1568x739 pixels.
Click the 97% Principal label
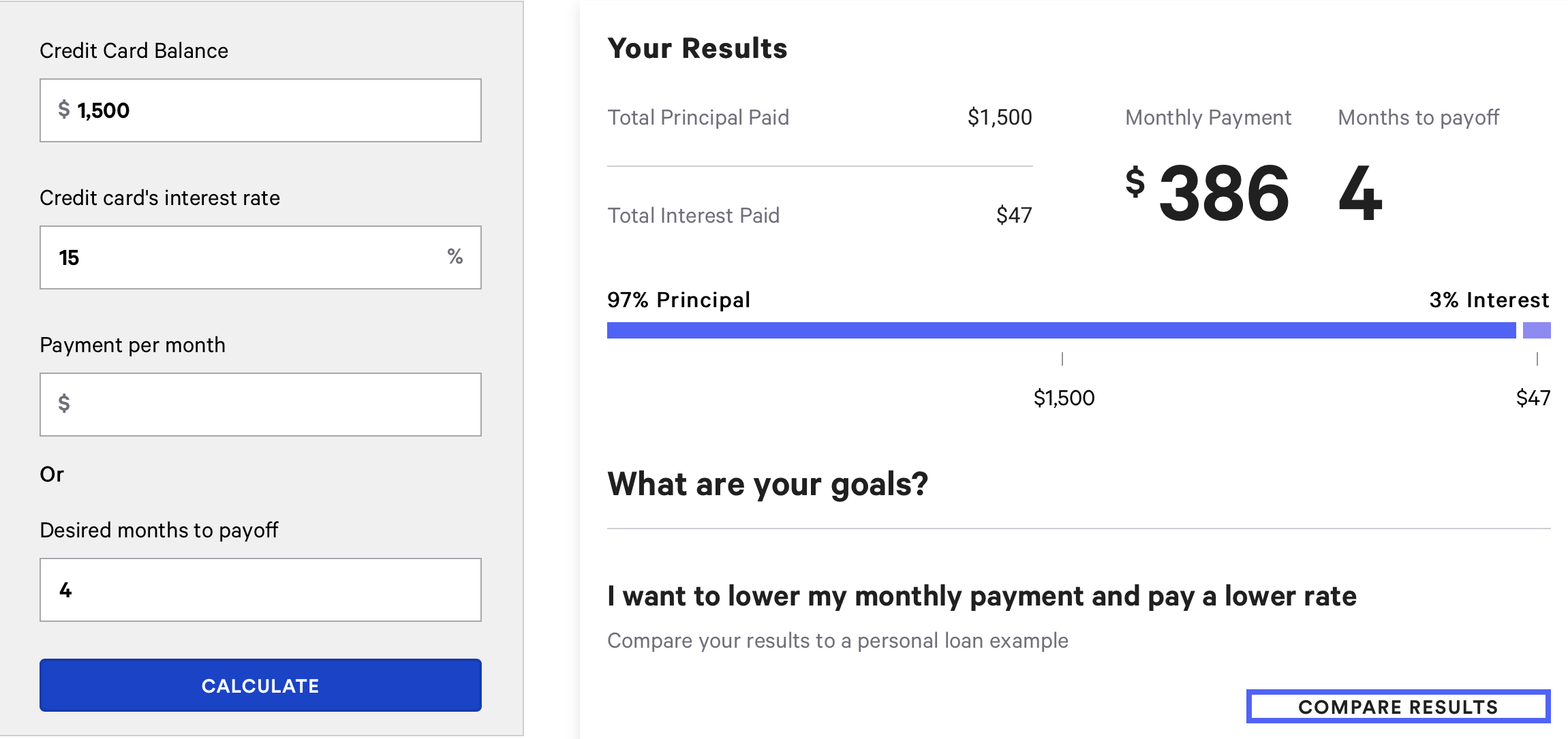679,300
